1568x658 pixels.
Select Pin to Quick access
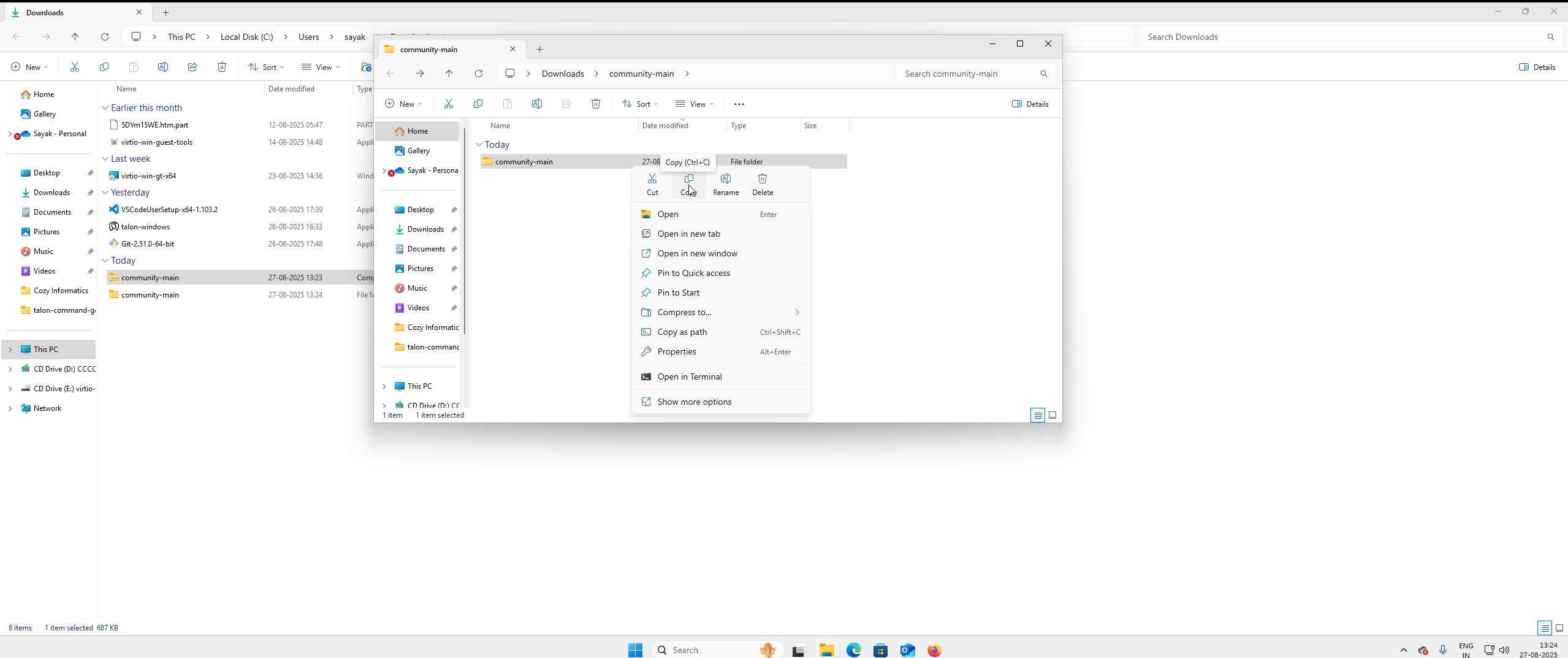(x=721, y=273)
